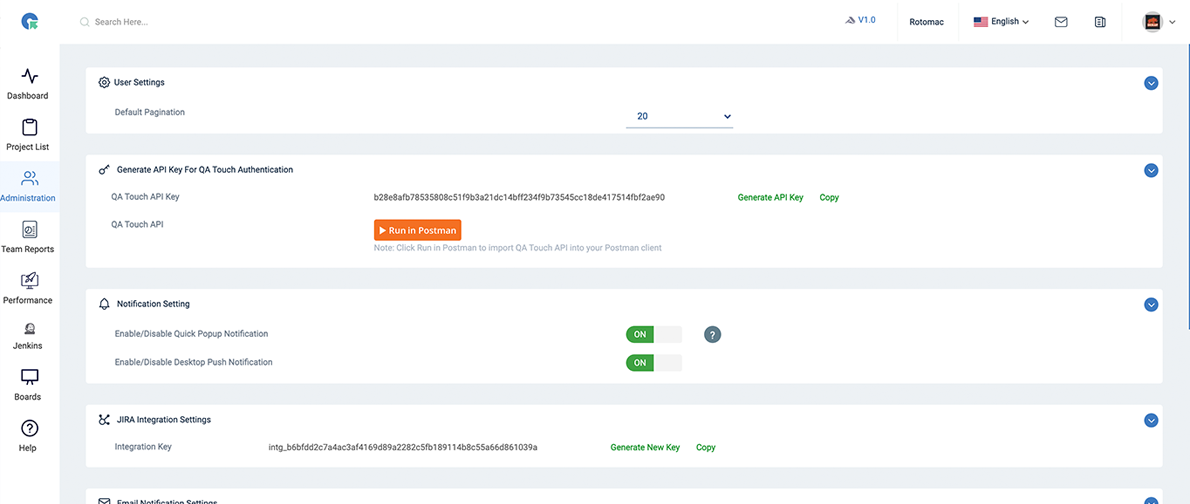
Task: Click the page vertical scrollbar
Action: click(x=1188, y=186)
